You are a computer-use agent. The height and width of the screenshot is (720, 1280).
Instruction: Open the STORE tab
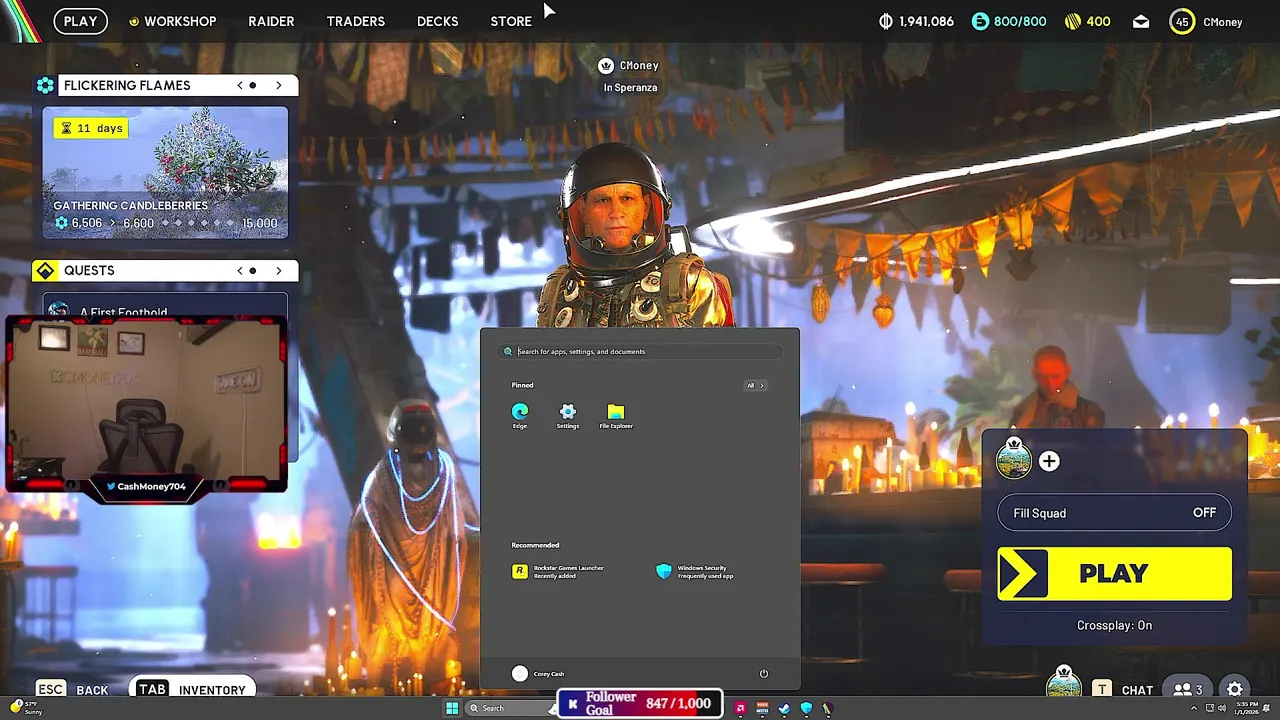511,21
